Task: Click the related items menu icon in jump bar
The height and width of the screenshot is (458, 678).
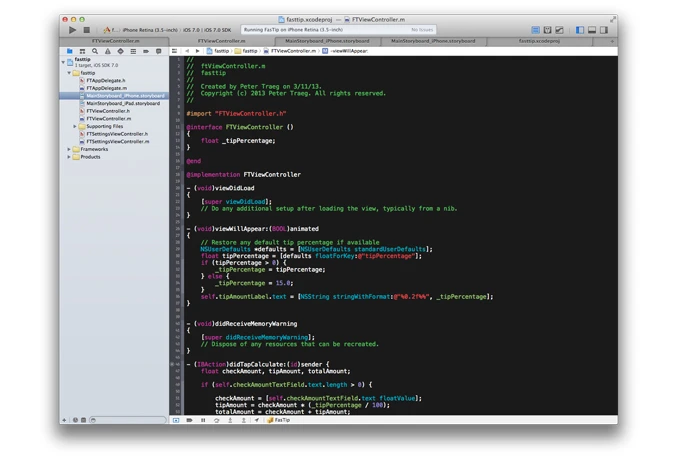Action: click(174, 51)
